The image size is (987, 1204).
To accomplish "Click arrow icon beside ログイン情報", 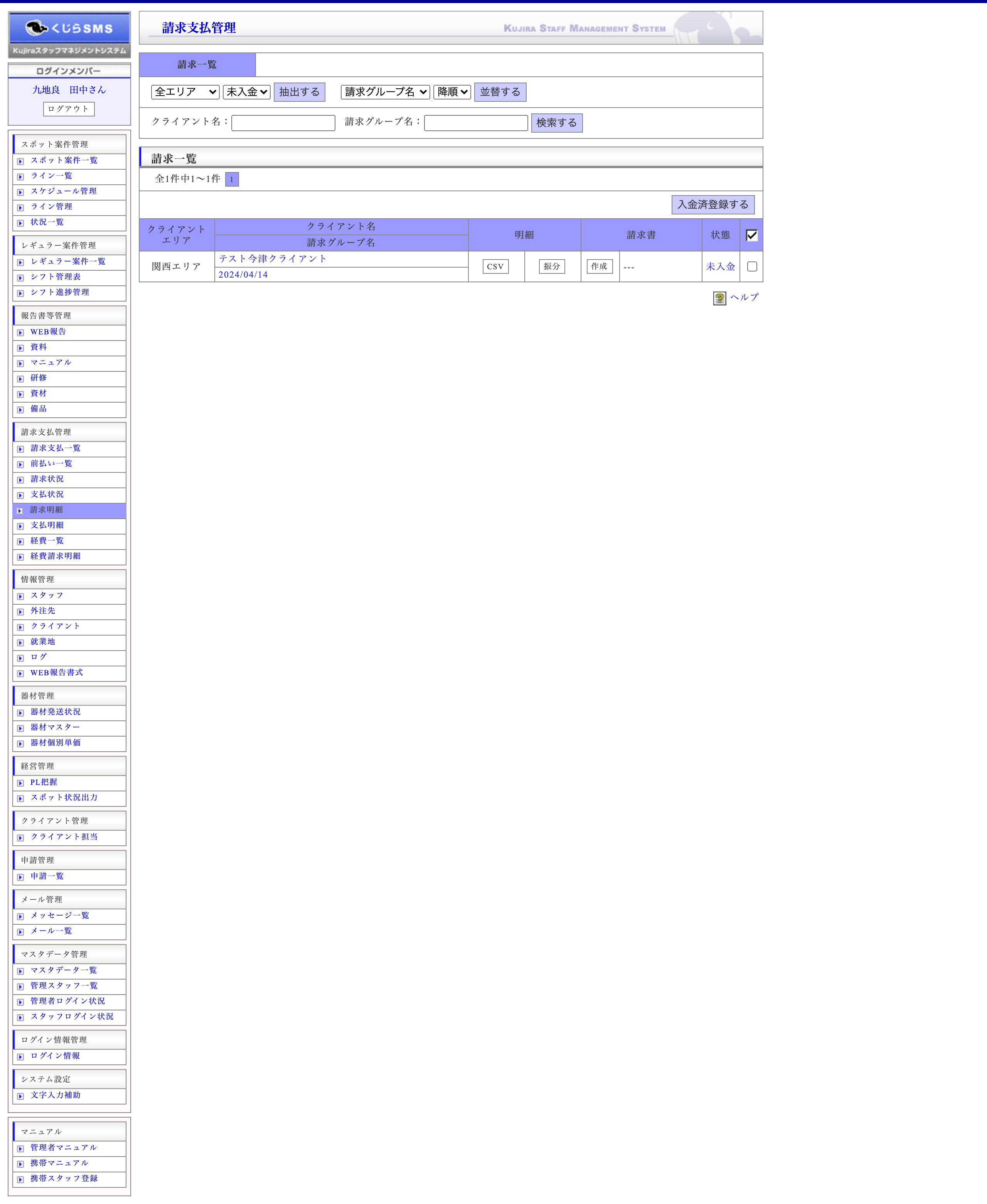I will pos(20,1057).
